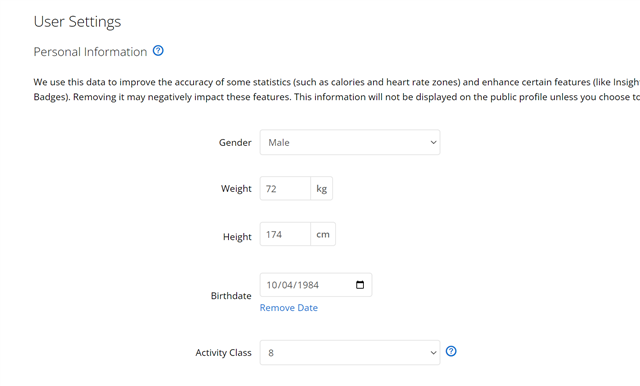
Task: Open the Birthdate calendar picker icon
Action: coord(360,285)
